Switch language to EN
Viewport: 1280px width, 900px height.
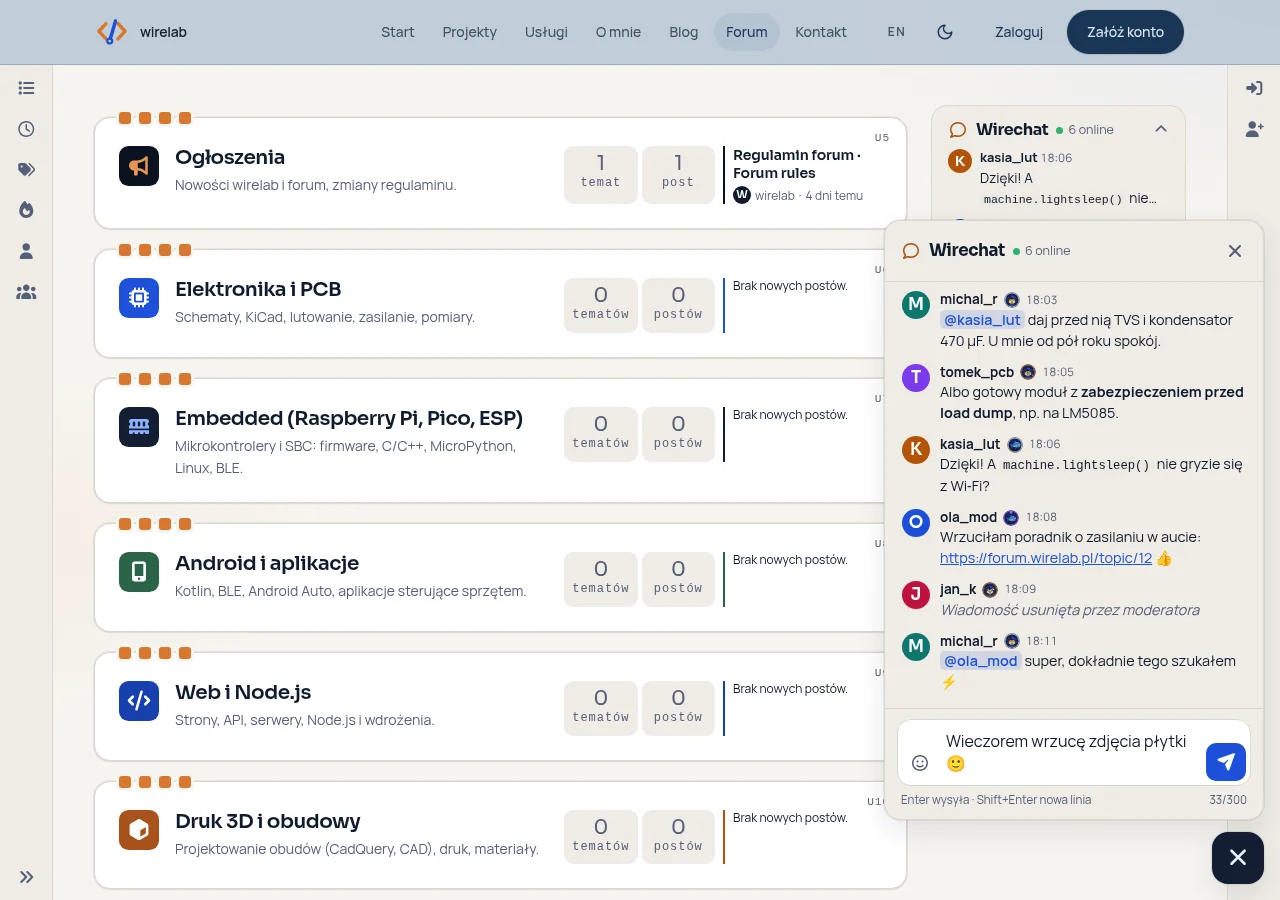pyautogui.click(x=896, y=32)
